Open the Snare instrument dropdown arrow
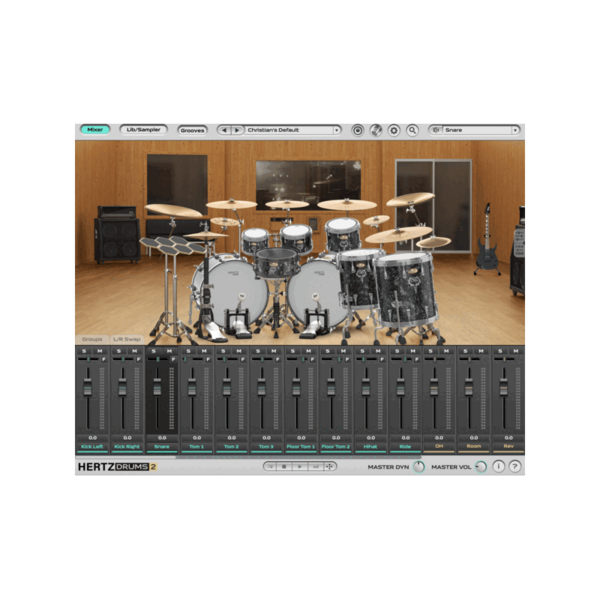This screenshot has height=600, width=600. (515, 130)
